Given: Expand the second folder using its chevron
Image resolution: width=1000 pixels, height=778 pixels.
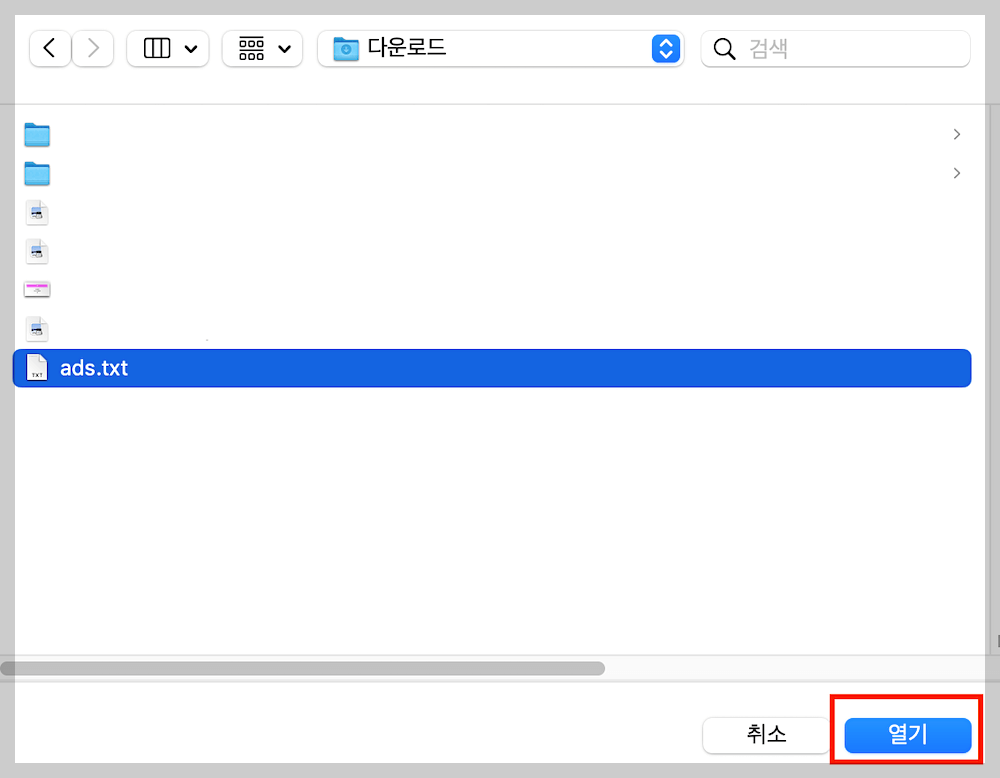Looking at the screenshot, I should tap(956, 173).
